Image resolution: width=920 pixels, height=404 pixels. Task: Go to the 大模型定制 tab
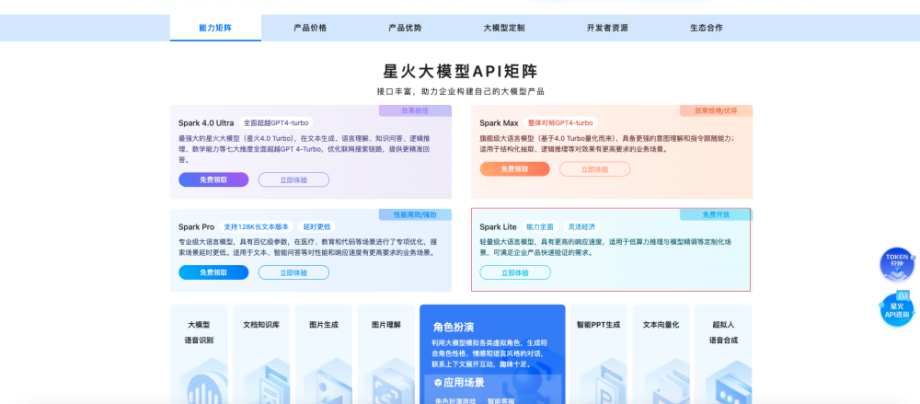pos(504,28)
